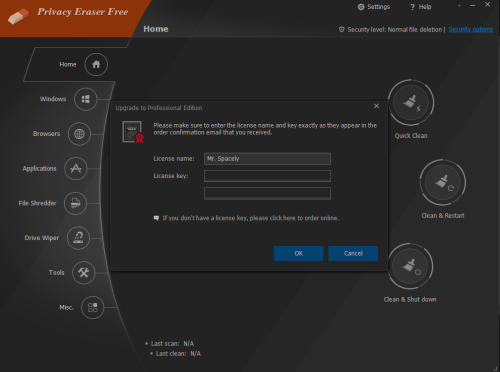The image size is (500, 372).
Task: Minimize the Privacy Eraser window
Action: (x=473, y=6)
